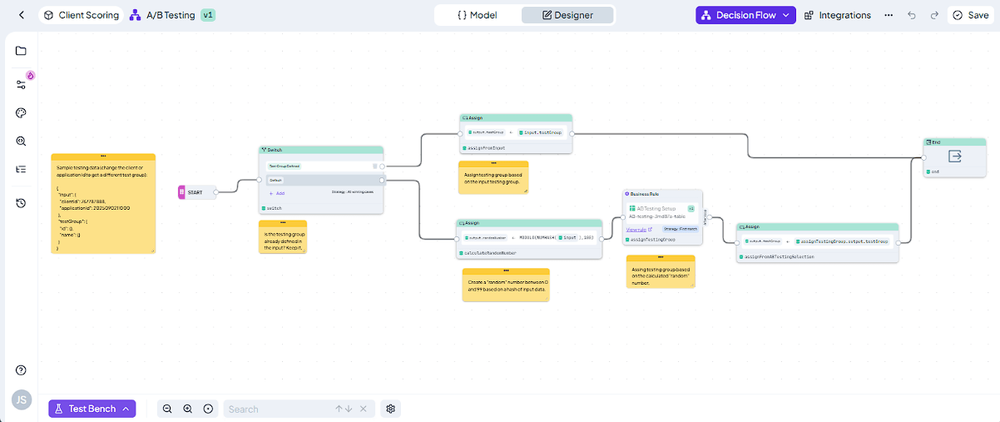Zoom out using the minus magnifier
The image size is (1000, 422).
pyautogui.click(x=167, y=409)
